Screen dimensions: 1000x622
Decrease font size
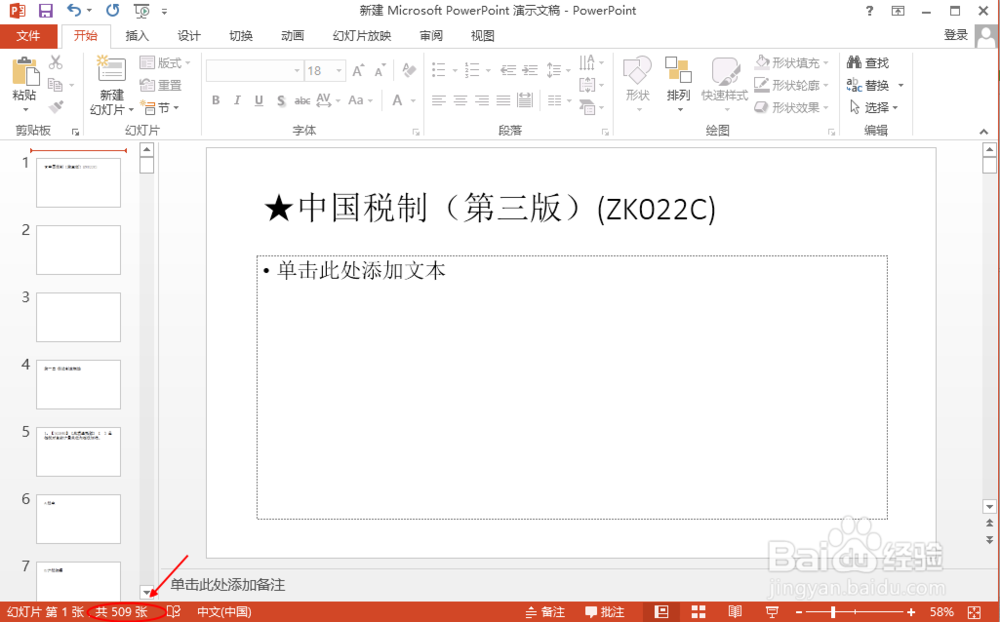[x=380, y=70]
